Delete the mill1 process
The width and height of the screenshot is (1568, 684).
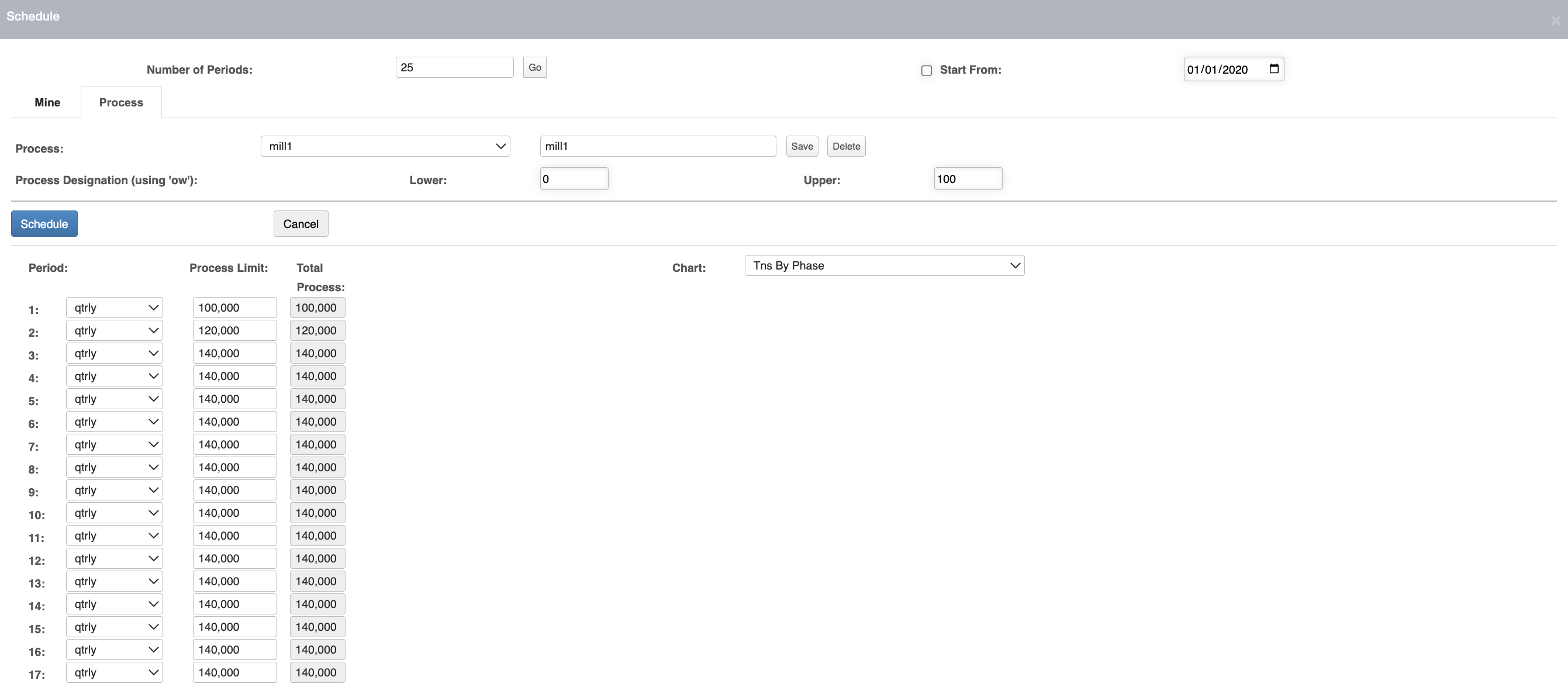pos(846,146)
